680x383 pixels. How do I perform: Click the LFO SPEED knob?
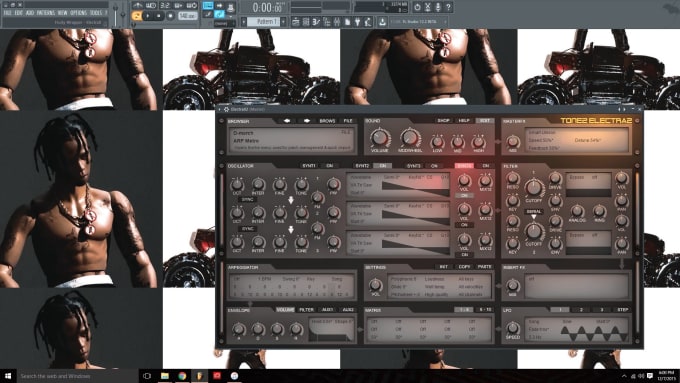point(513,328)
